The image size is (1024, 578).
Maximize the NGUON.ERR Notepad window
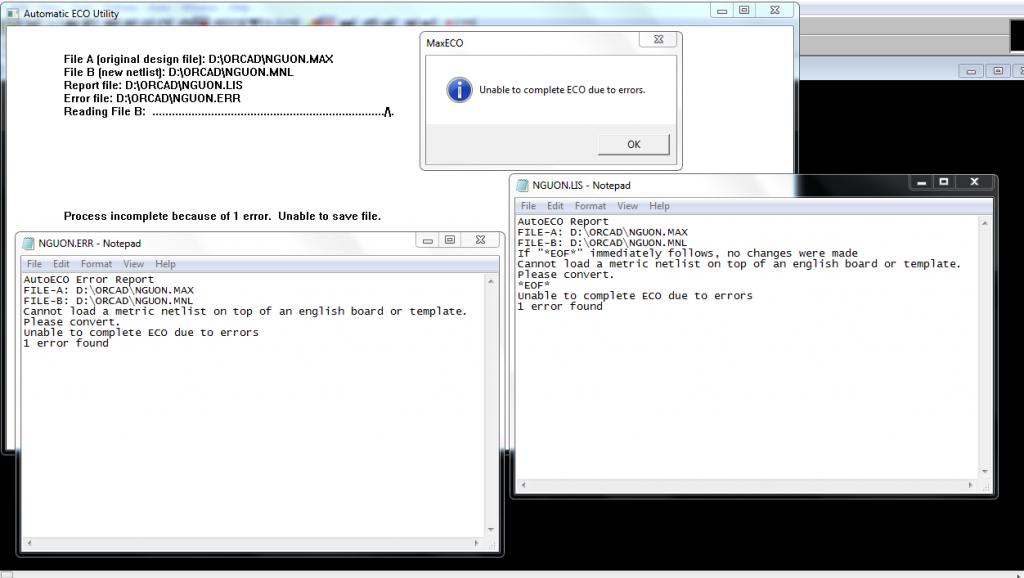pyautogui.click(x=449, y=240)
